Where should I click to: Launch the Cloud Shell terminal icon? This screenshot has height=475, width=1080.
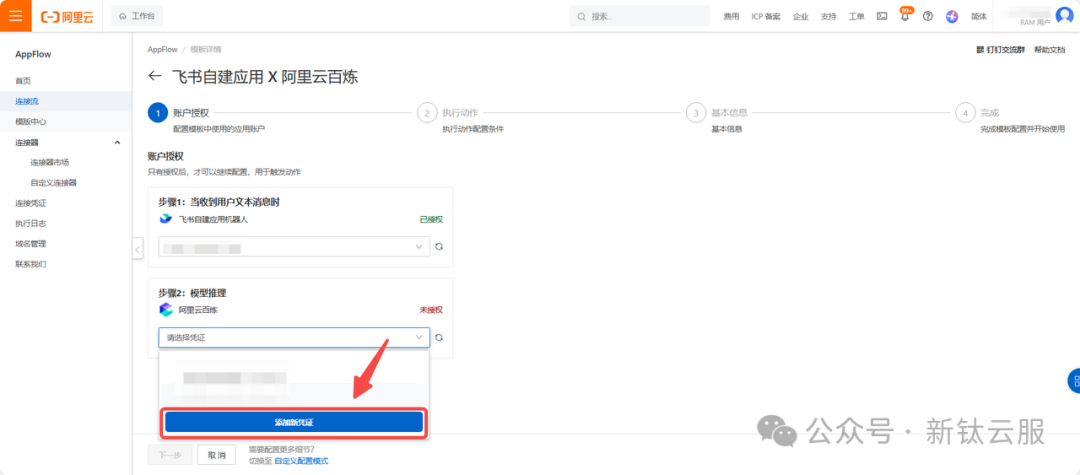(x=882, y=17)
